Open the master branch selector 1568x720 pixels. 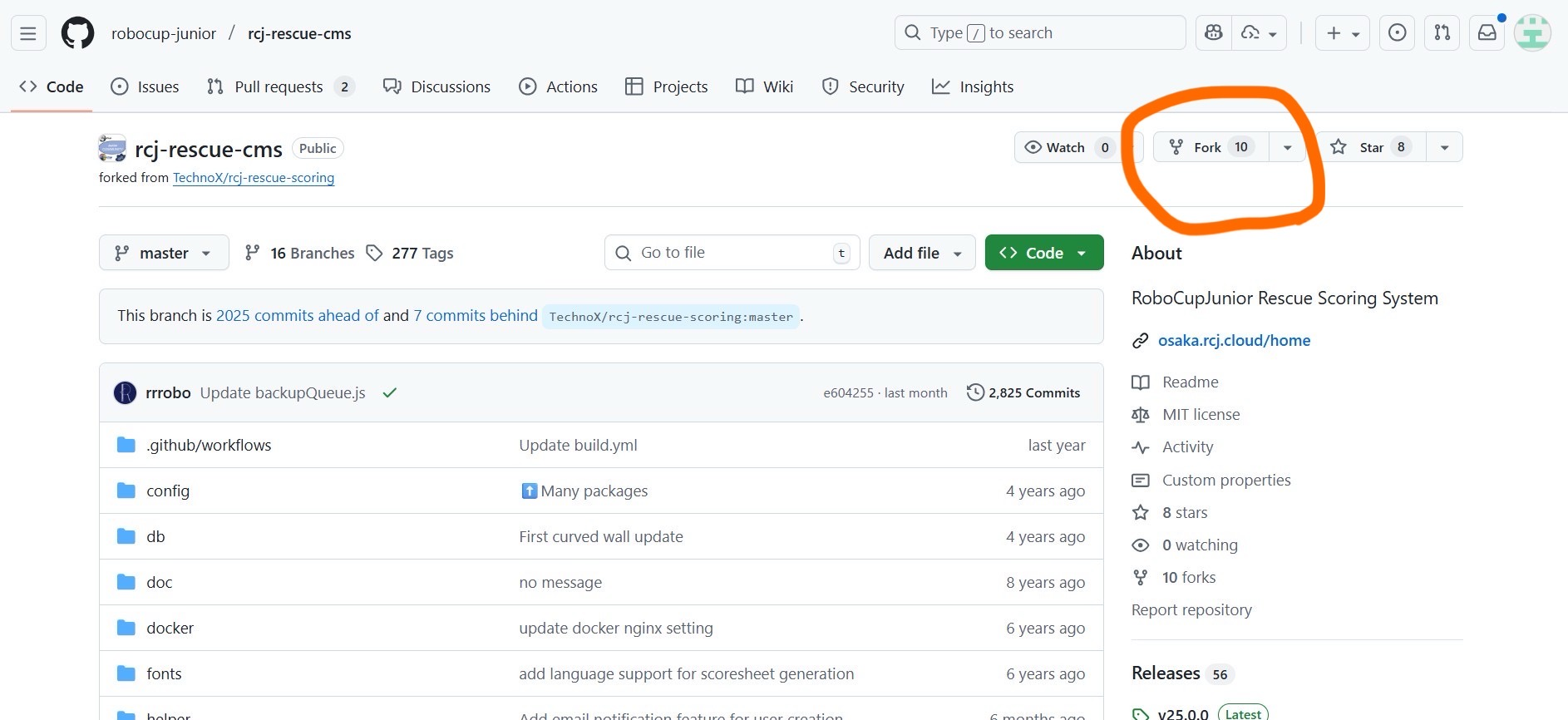point(164,253)
